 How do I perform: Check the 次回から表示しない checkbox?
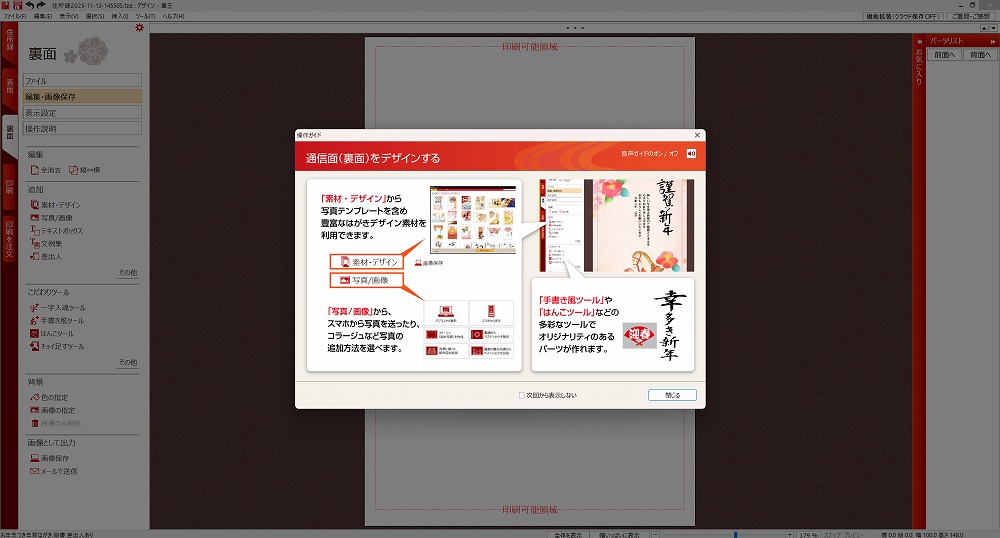[x=522, y=395]
